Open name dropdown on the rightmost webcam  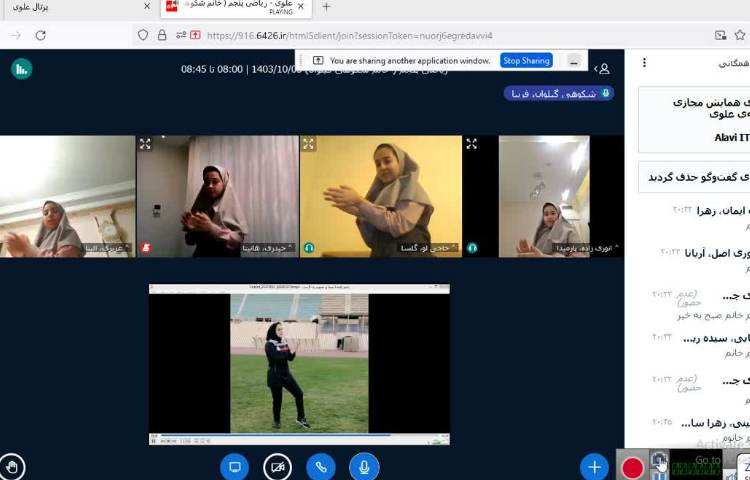coord(586,248)
